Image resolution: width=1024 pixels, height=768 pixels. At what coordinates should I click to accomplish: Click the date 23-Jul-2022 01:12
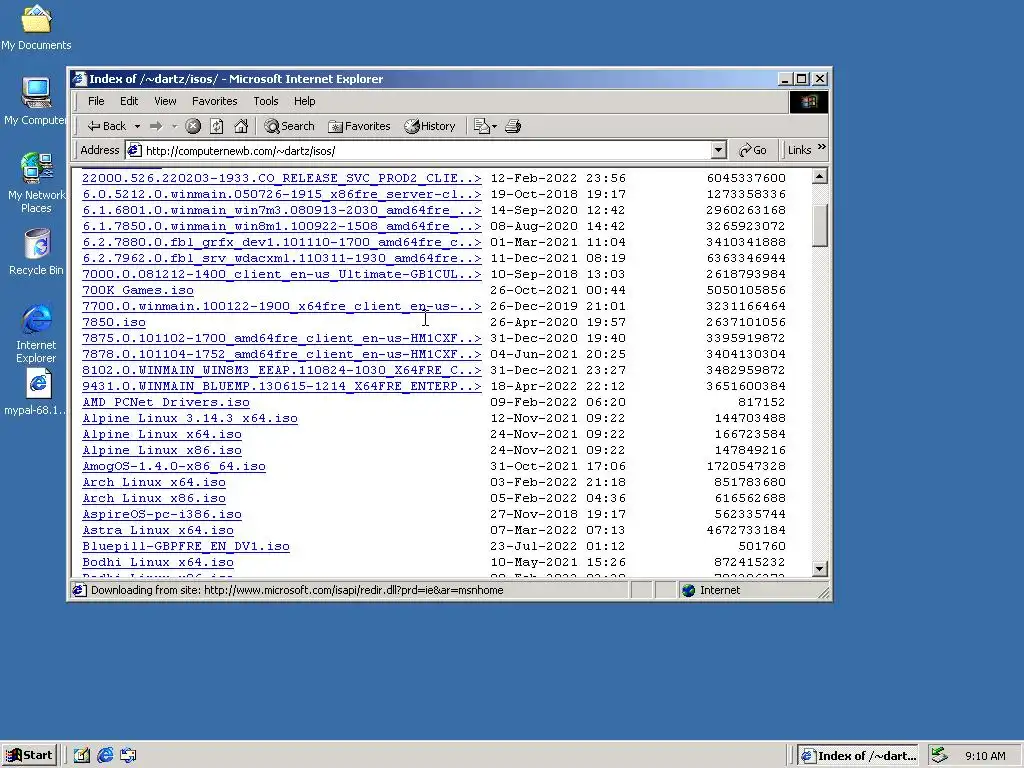[x=558, y=546]
